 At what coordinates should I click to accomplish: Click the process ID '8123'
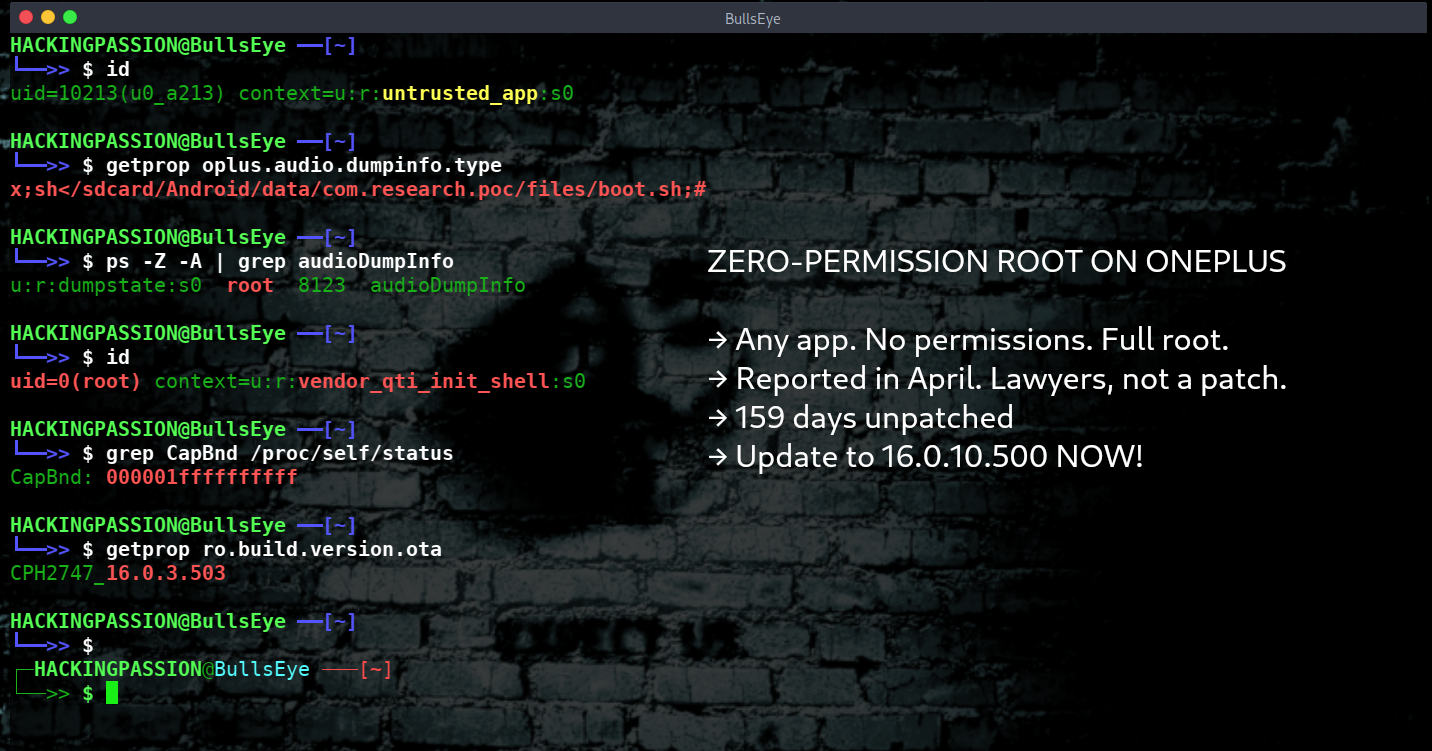(322, 285)
